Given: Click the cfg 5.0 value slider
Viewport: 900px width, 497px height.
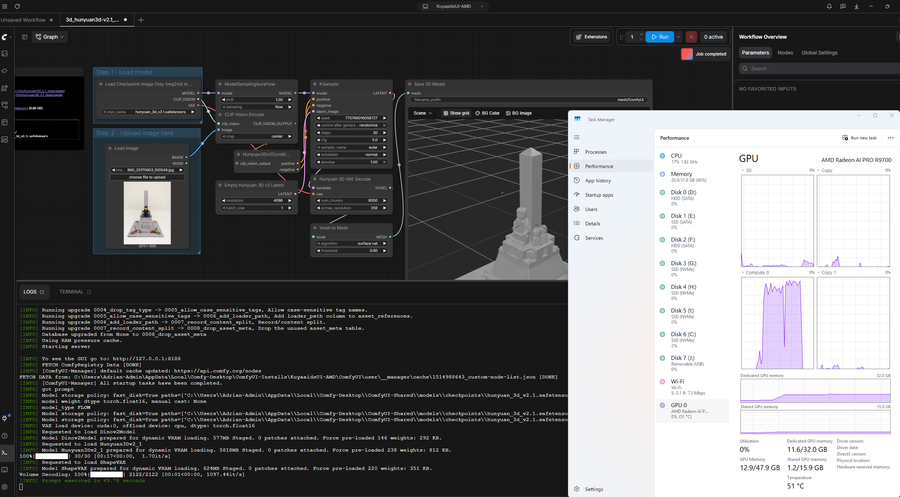Looking at the screenshot, I should pos(351,139).
